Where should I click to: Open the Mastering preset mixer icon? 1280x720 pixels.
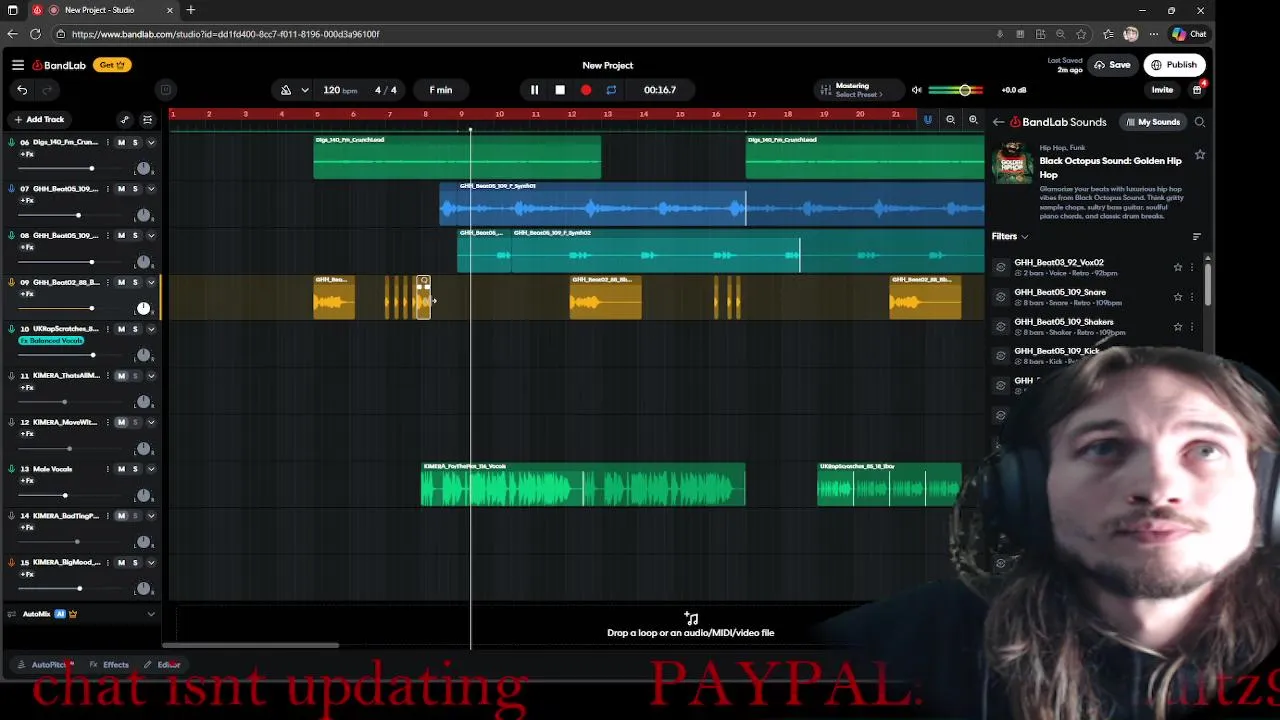825,90
